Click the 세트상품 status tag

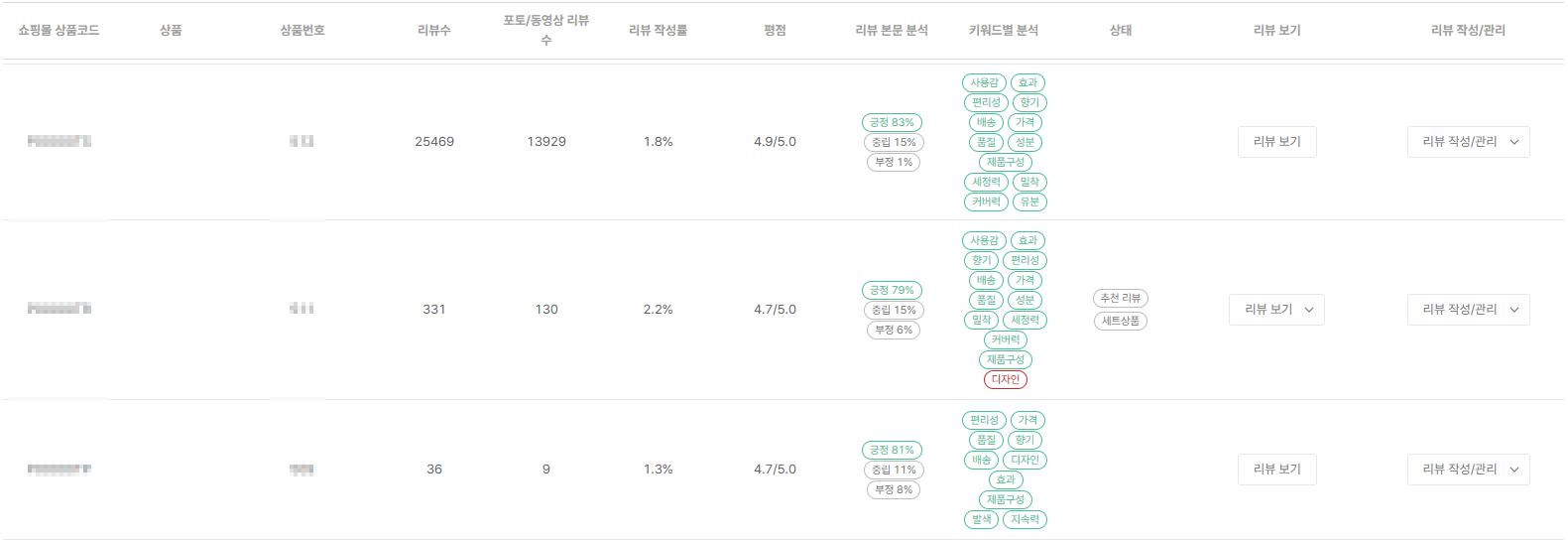(1121, 321)
